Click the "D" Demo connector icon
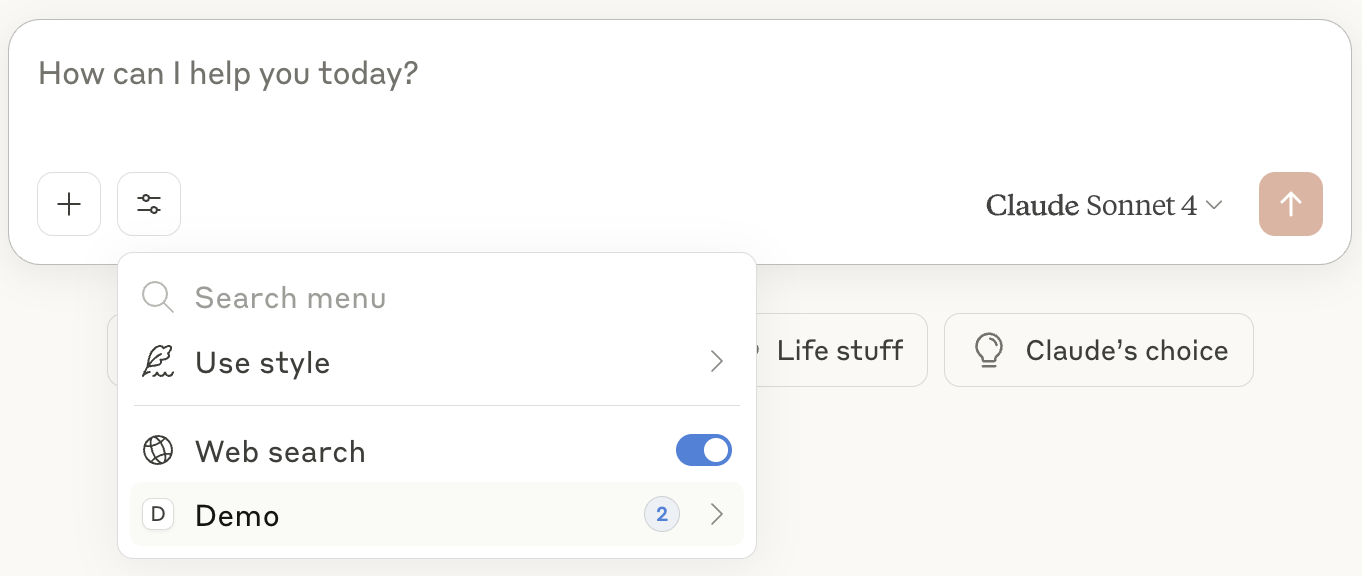The width and height of the screenshot is (1362, 576). [x=158, y=515]
